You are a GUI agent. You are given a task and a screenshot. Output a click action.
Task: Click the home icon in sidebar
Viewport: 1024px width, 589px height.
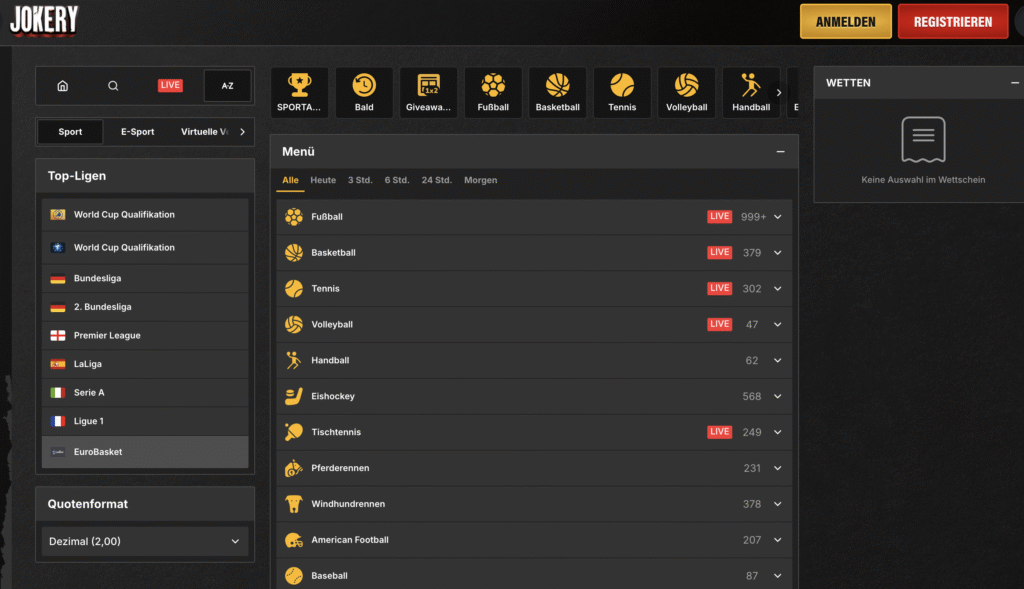(63, 86)
